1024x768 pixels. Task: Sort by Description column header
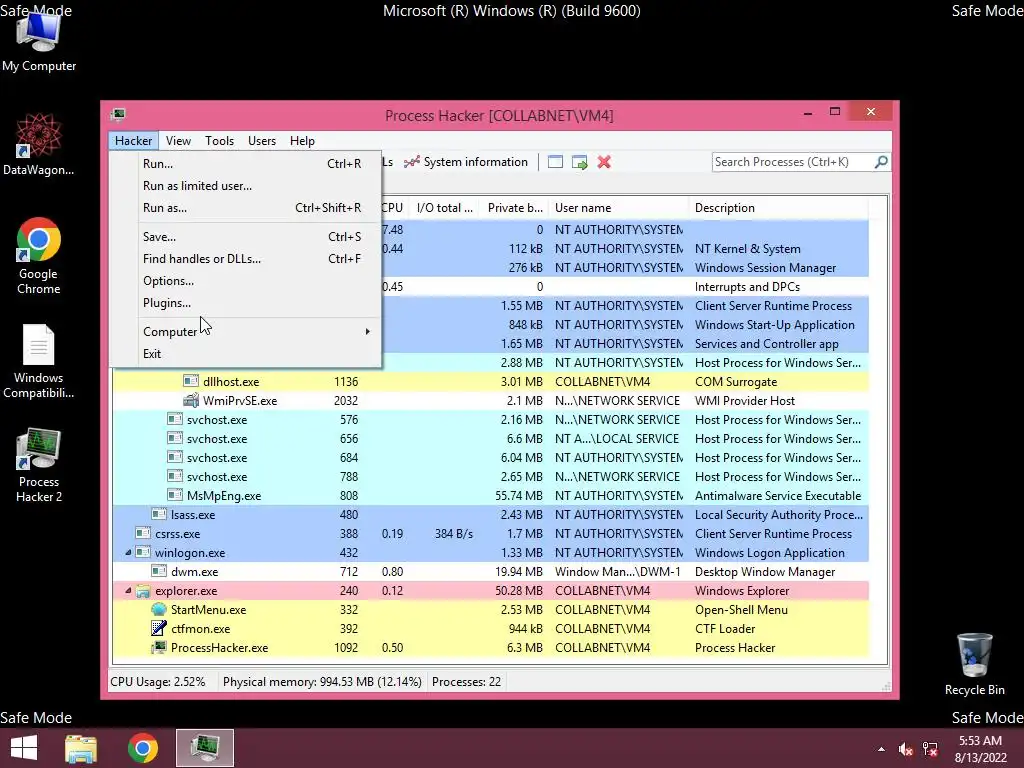pos(778,208)
